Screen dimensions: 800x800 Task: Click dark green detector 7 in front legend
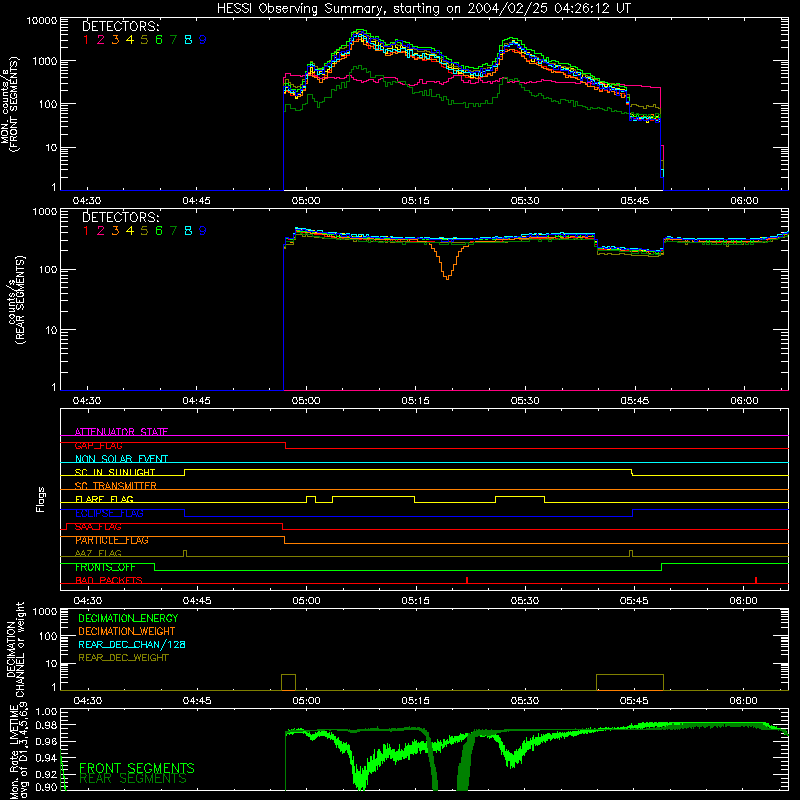(173, 40)
